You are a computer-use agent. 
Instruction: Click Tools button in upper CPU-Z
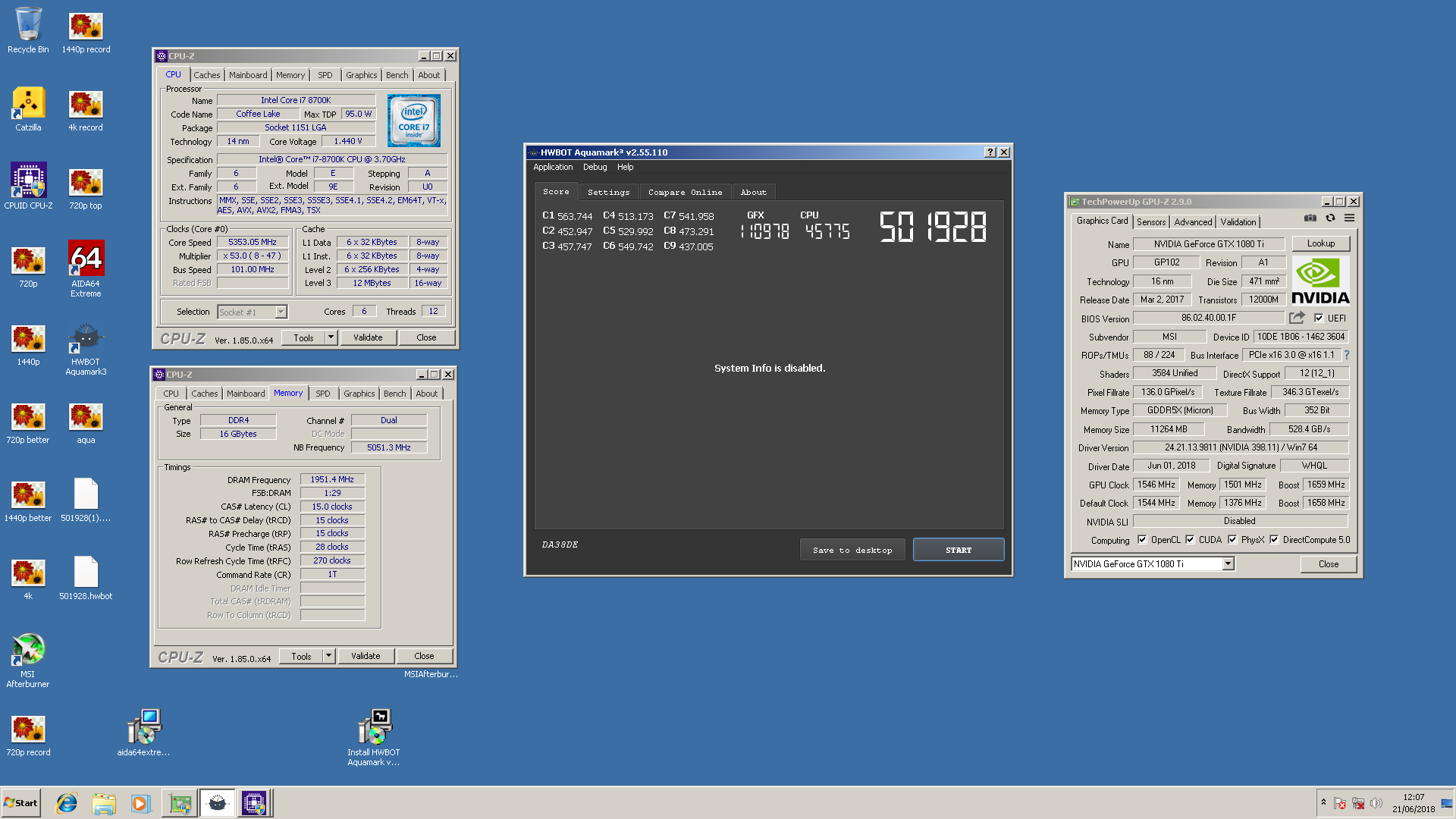[x=303, y=337]
